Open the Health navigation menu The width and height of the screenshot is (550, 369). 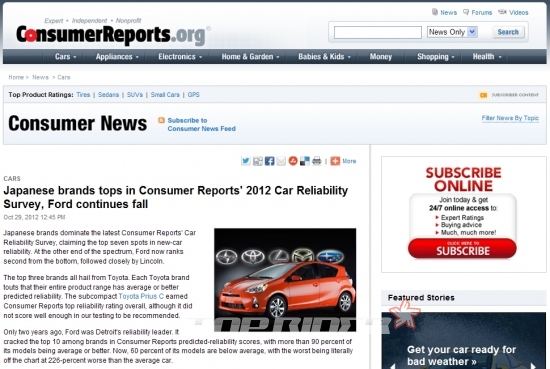487,56
